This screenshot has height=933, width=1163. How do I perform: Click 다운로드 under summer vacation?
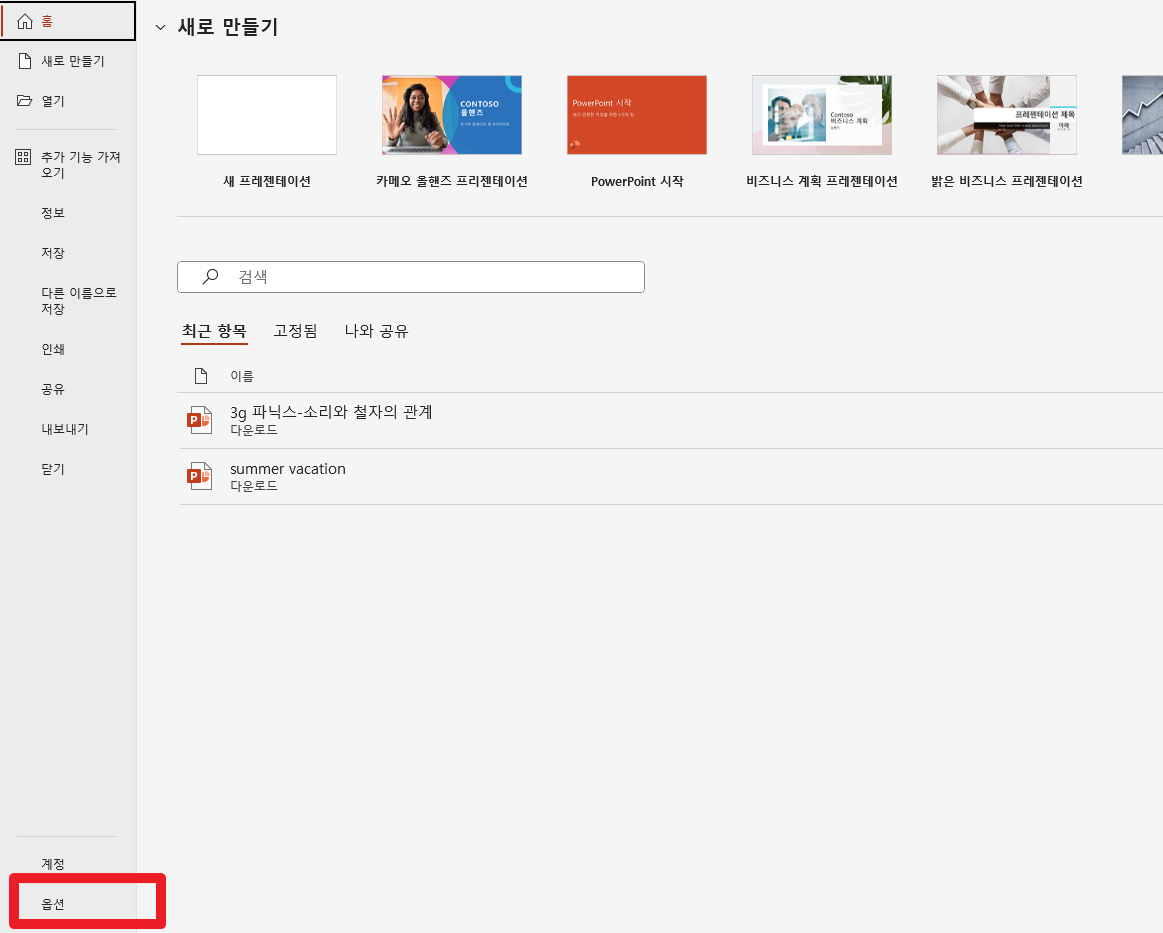coord(254,486)
